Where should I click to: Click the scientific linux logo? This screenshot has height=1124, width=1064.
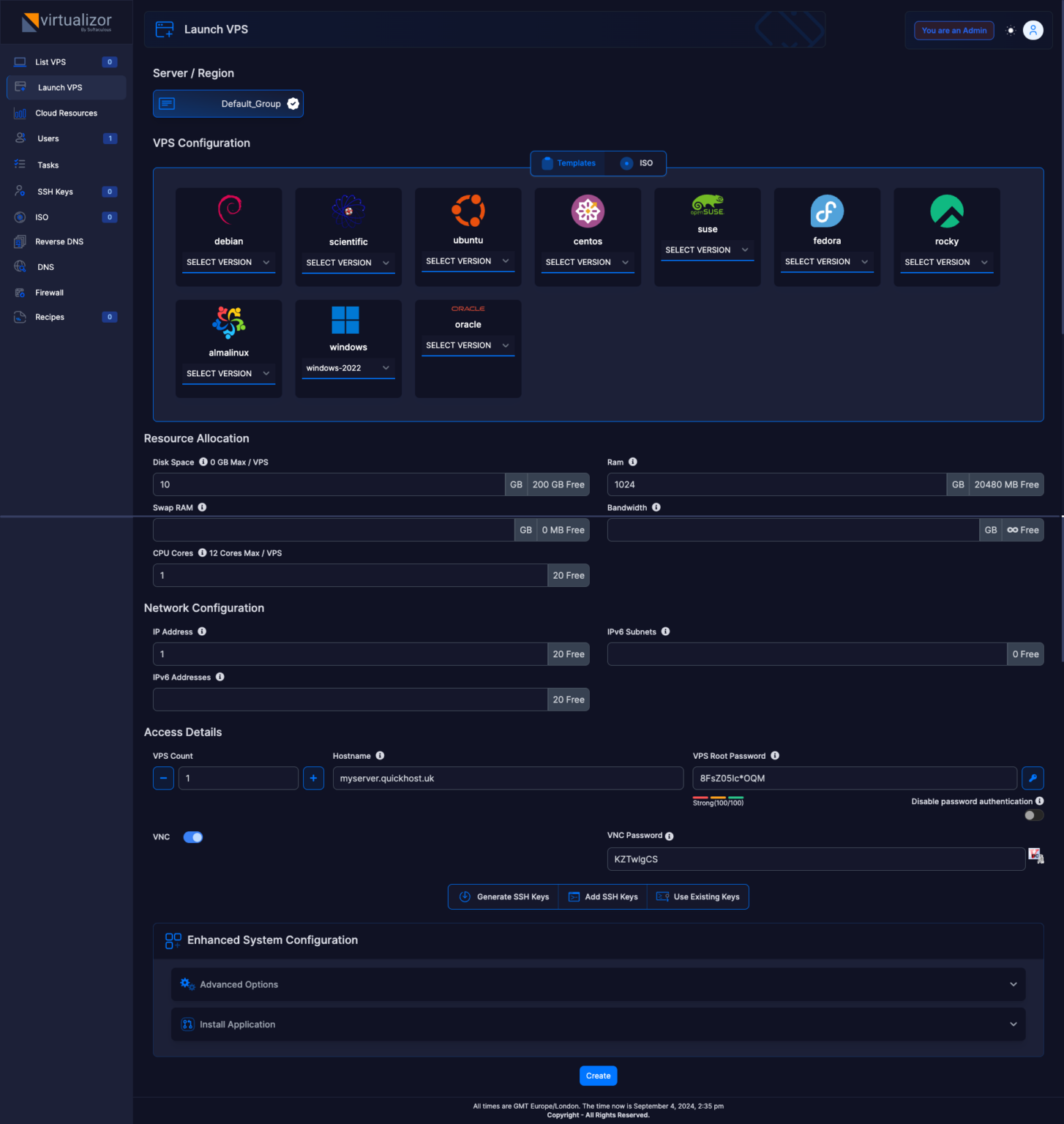click(348, 211)
